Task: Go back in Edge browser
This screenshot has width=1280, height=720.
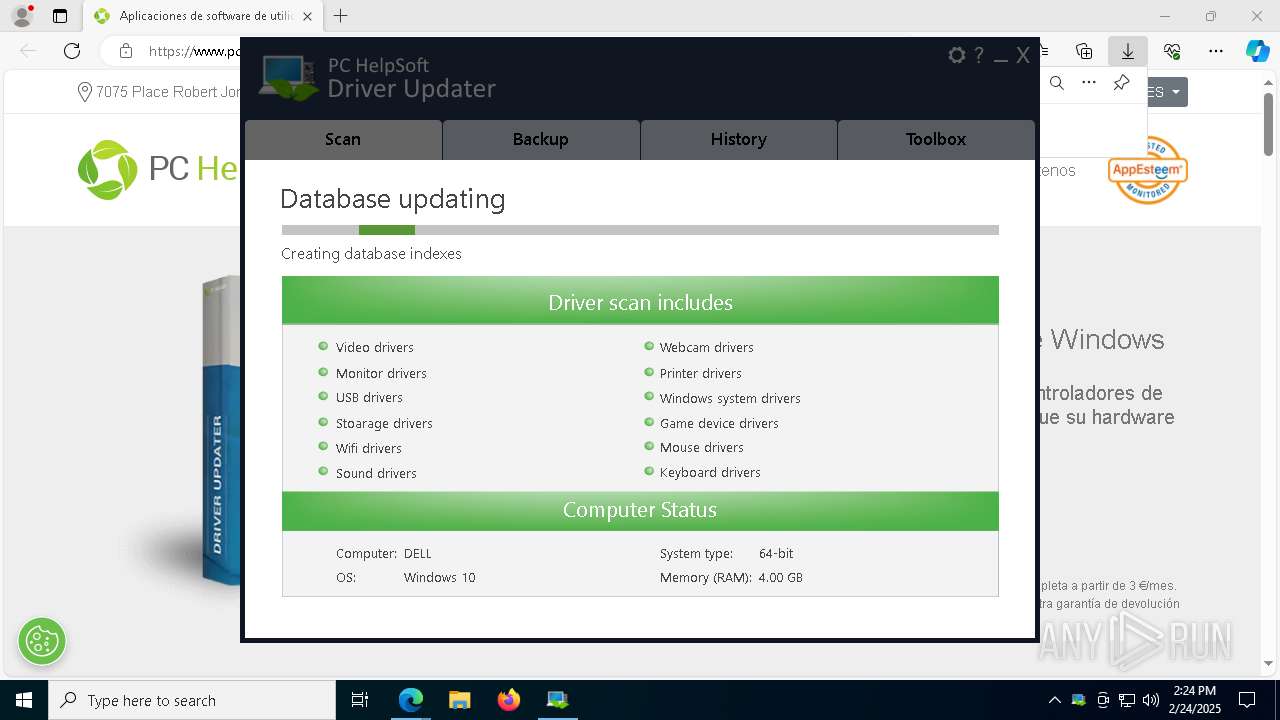Action: coord(28,51)
